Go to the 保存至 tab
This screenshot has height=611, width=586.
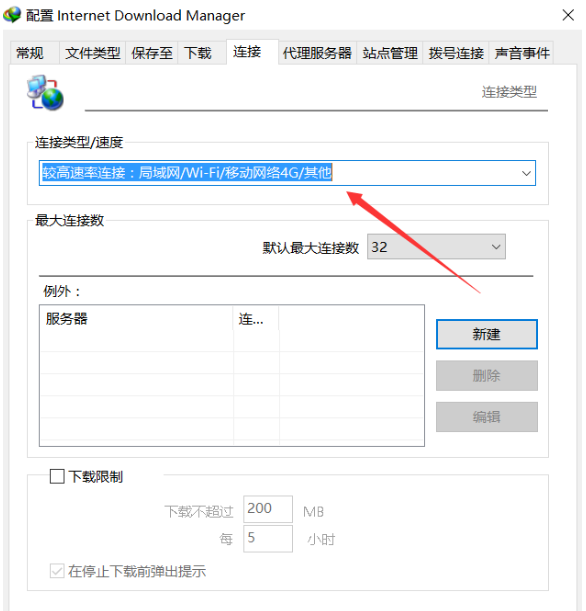coord(152,53)
